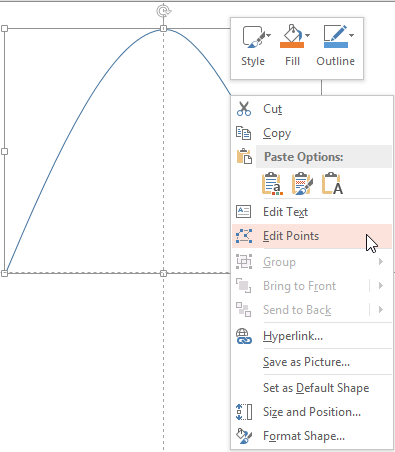The image size is (395, 452).
Task: Open Size and Position... entry
Action: point(312,412)
